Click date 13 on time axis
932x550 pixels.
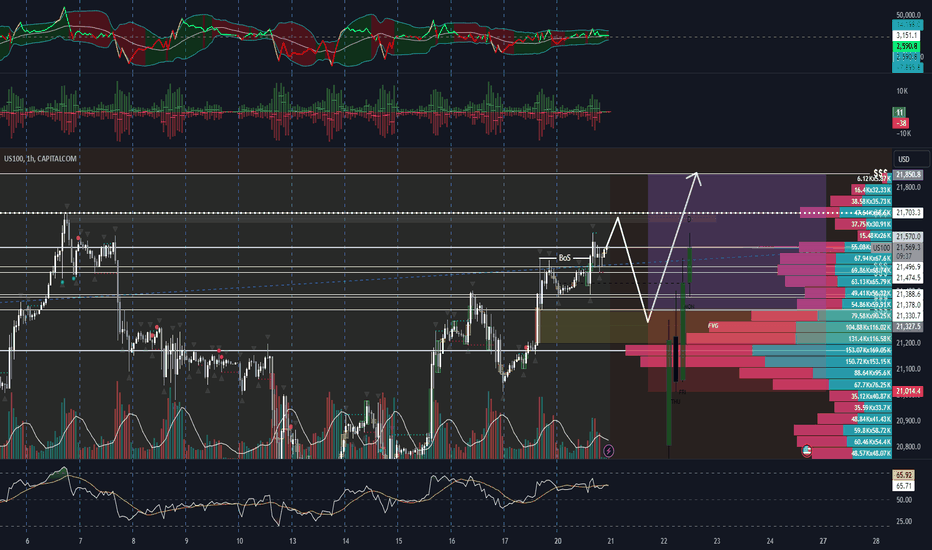coord(292,541)
